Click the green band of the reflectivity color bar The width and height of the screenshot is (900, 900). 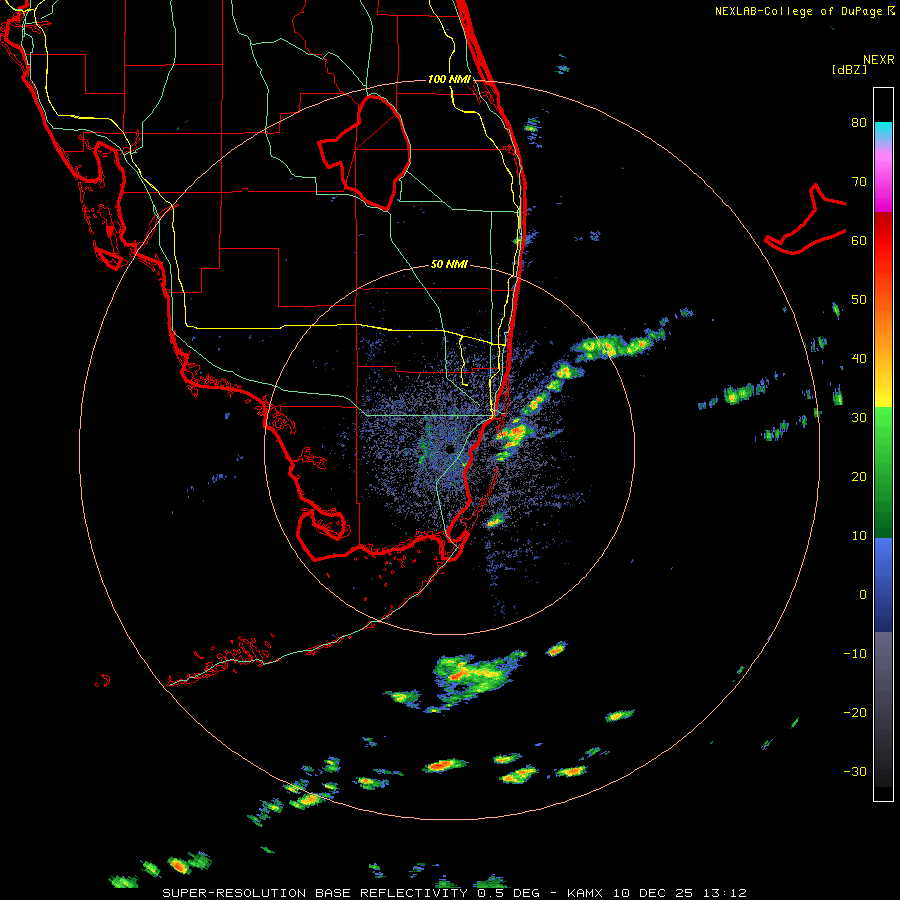click(x=883, y=472)
